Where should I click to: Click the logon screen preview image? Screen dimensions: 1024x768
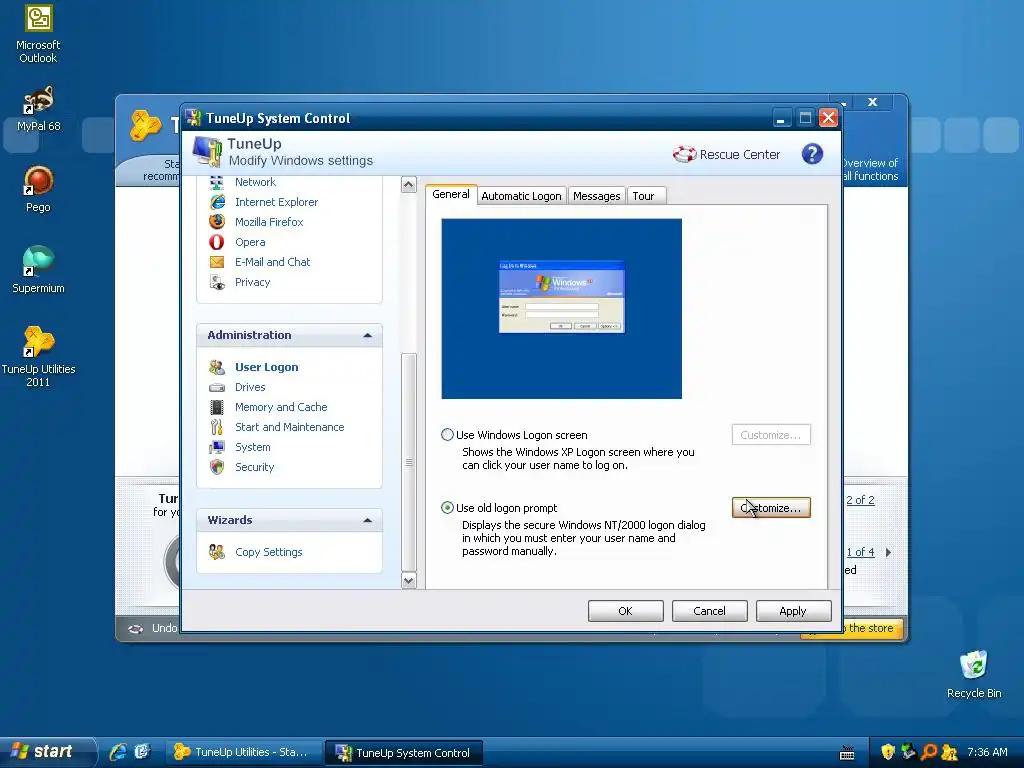[x=562, y=309]
